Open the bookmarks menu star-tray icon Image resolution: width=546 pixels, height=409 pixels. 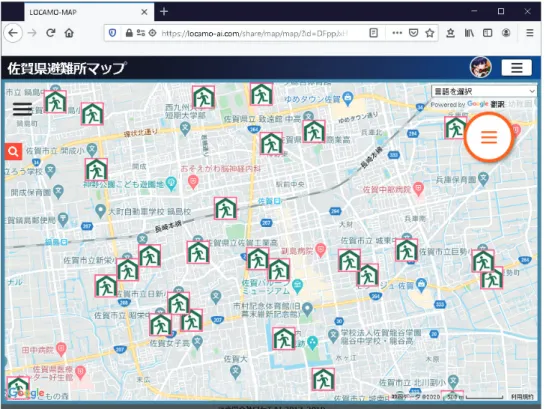click(450, 33)
